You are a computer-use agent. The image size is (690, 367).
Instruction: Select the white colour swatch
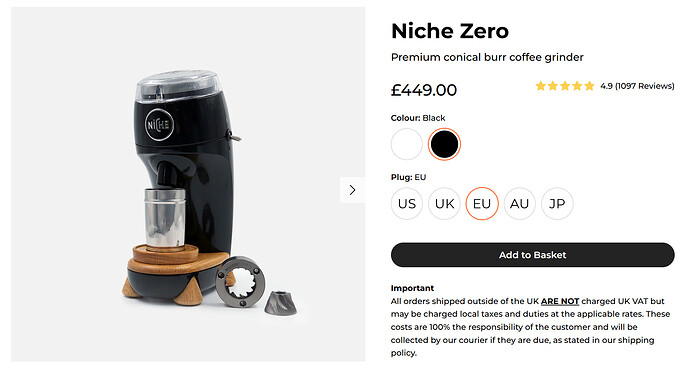point(407,144)
